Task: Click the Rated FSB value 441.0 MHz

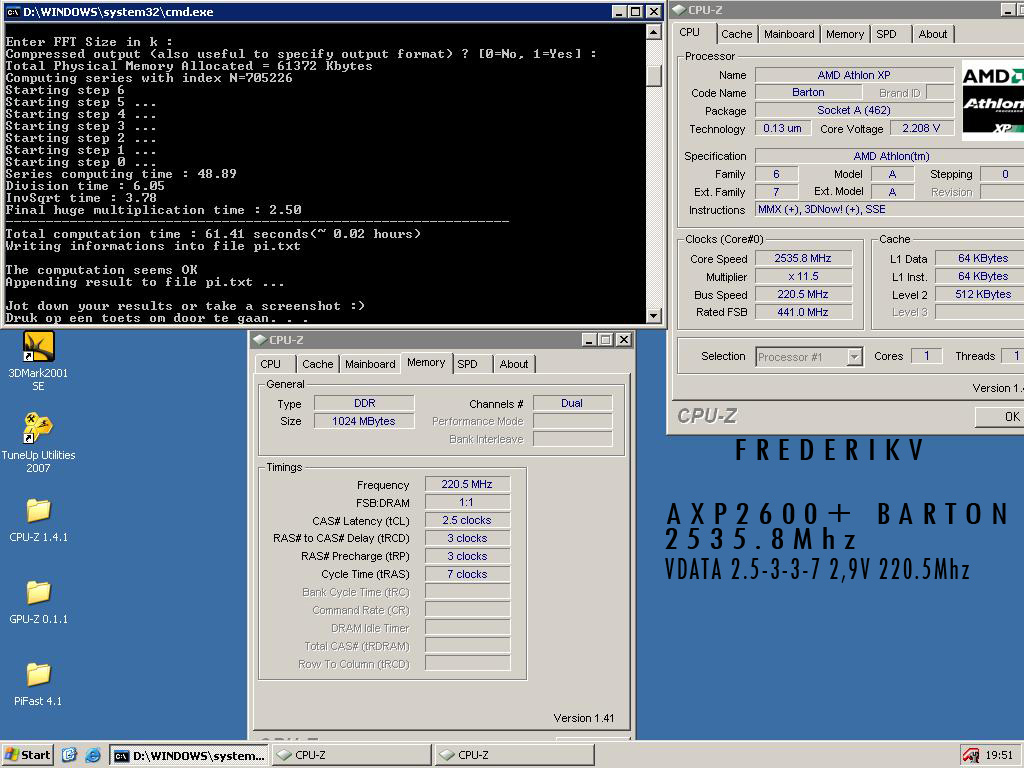Action: tap(803, 312)
